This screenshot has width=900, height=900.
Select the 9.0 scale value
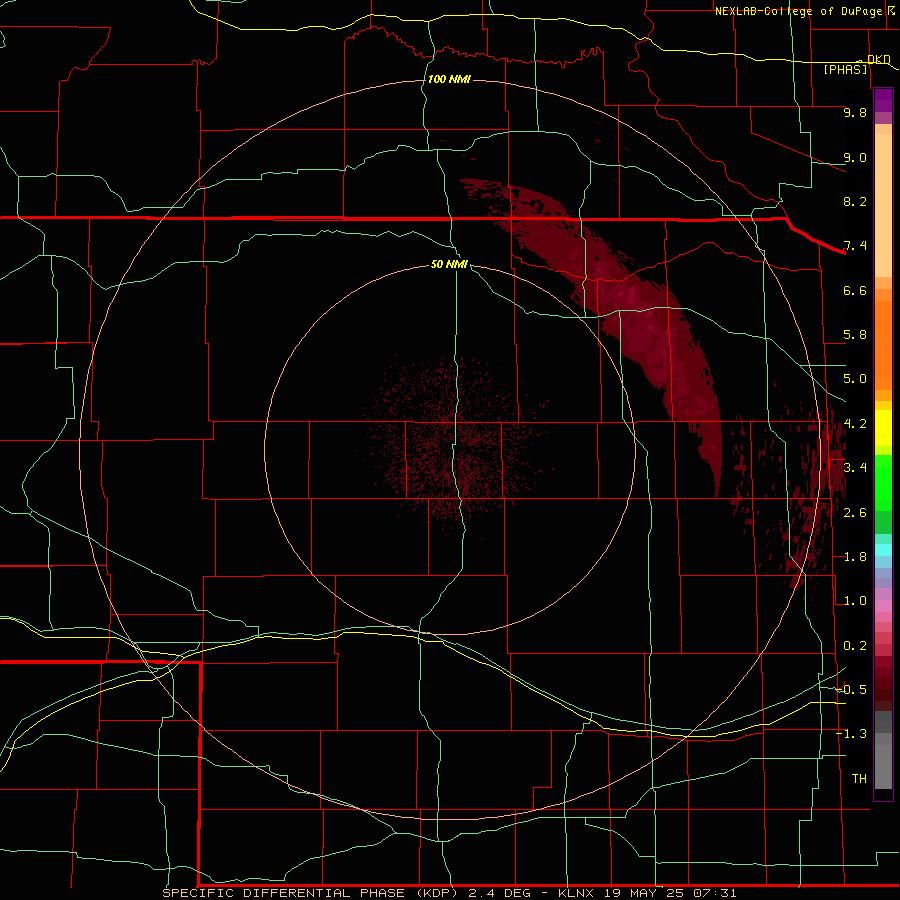[x=855, y=158]
